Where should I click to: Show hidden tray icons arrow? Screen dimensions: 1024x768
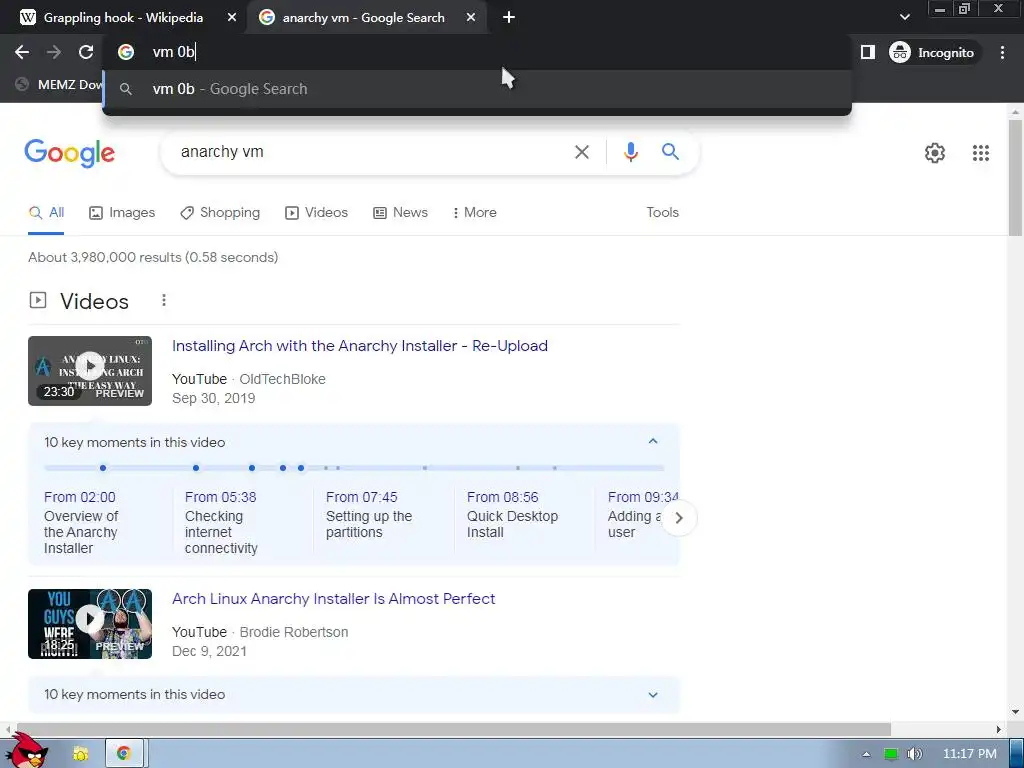[x=866, y=754]
